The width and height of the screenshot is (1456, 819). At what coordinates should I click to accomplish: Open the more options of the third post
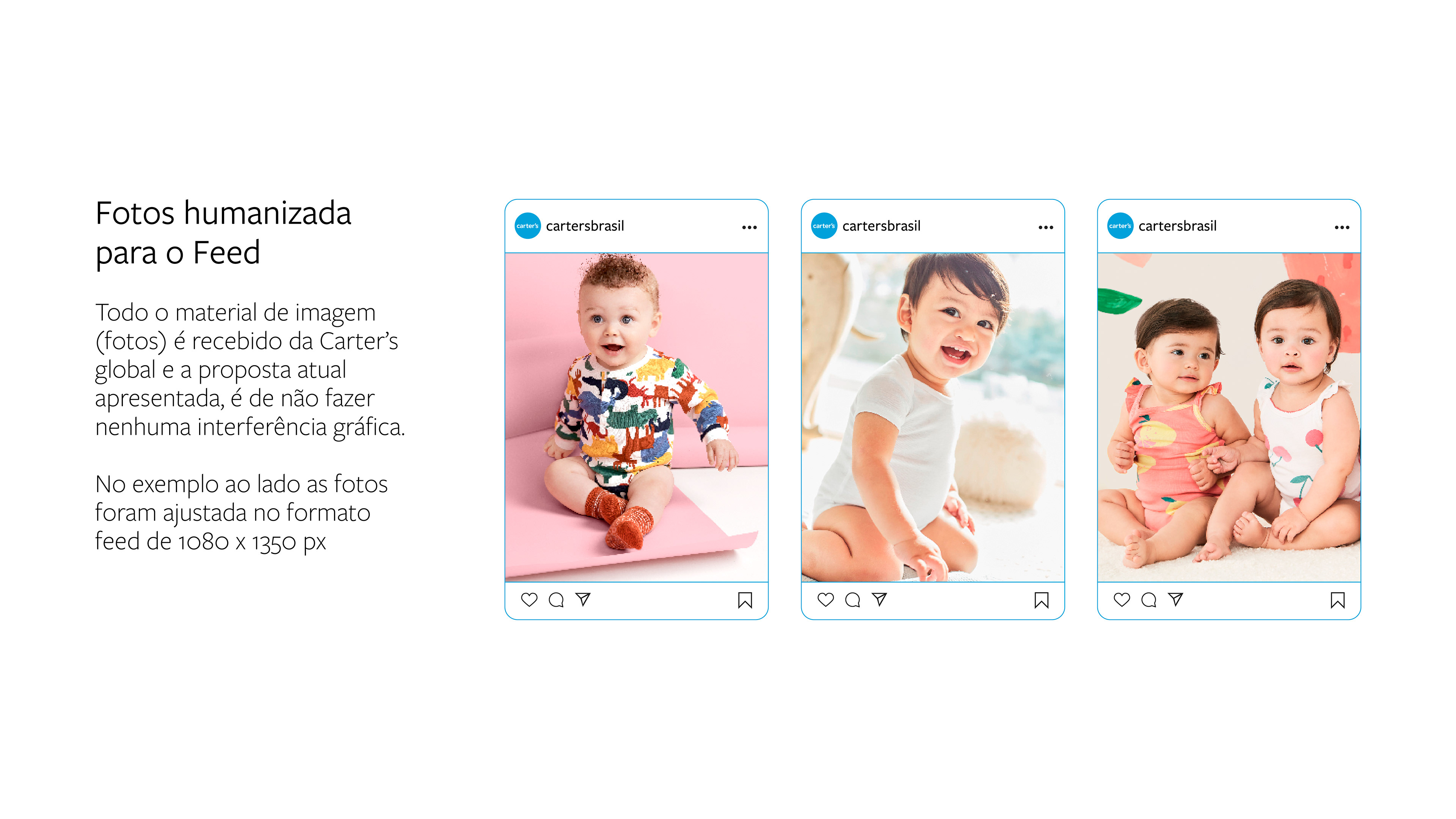tap(1342, 227)
